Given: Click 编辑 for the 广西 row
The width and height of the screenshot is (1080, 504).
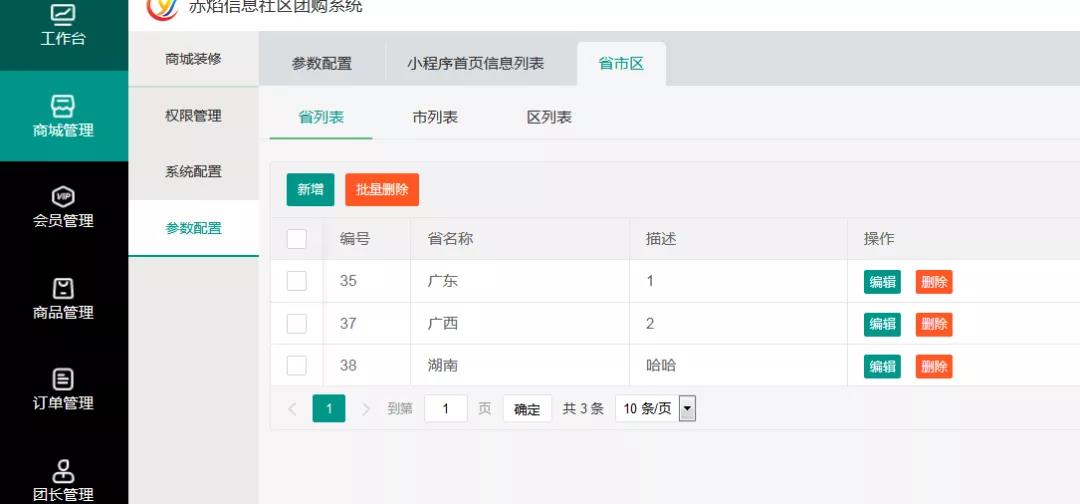Looking at the screenshot, I should click(882, 324).
